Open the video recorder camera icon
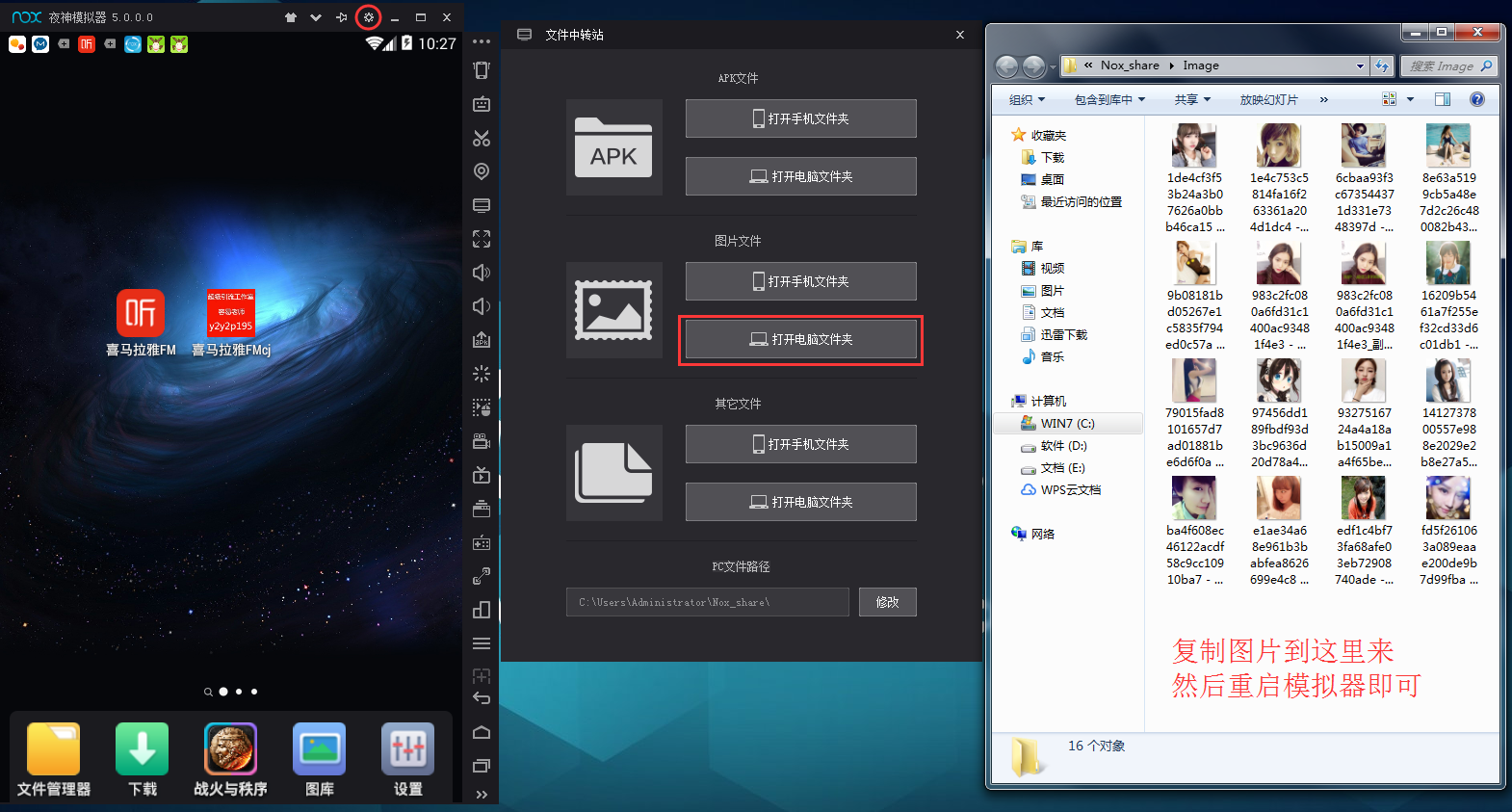 point(482,441)
